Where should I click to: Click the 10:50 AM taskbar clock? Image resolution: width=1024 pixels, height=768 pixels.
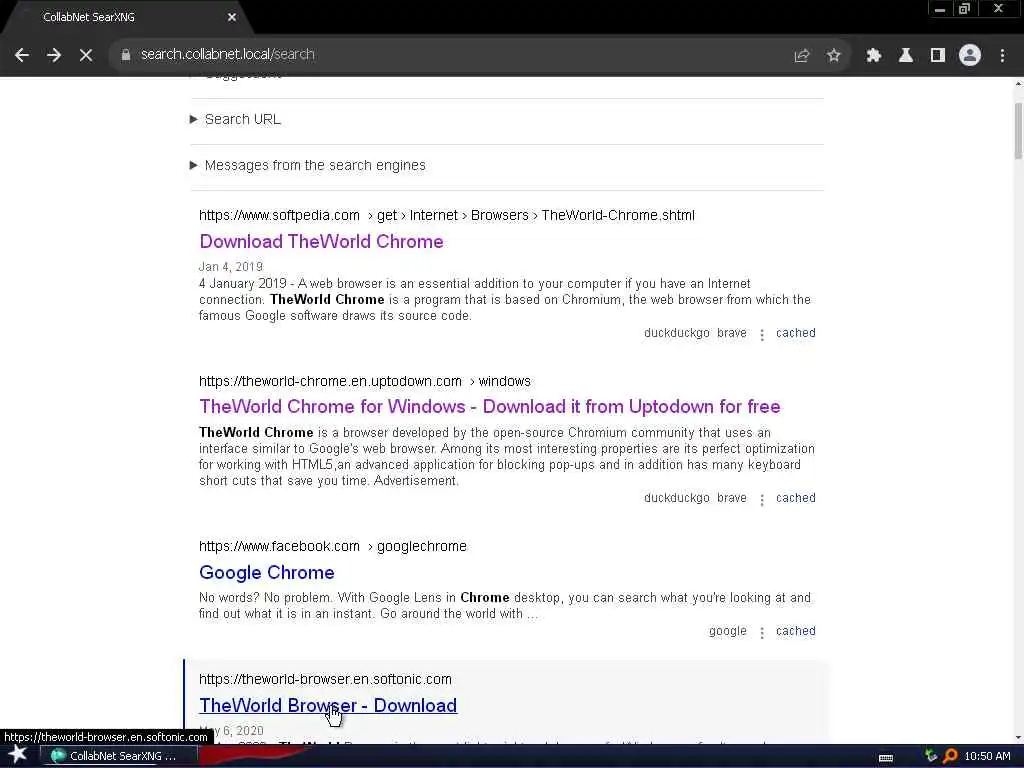coord(987,756)
